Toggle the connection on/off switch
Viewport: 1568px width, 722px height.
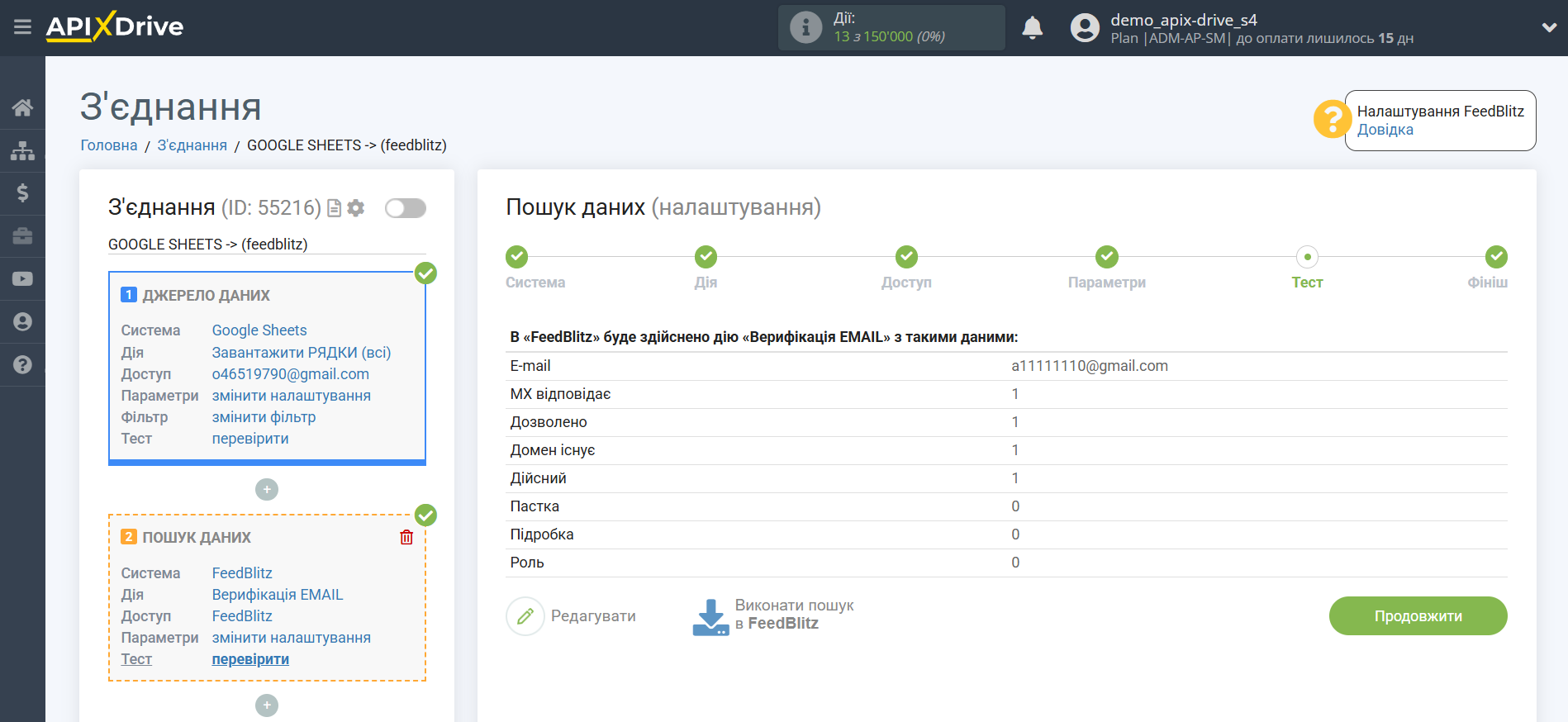(406, 208)
